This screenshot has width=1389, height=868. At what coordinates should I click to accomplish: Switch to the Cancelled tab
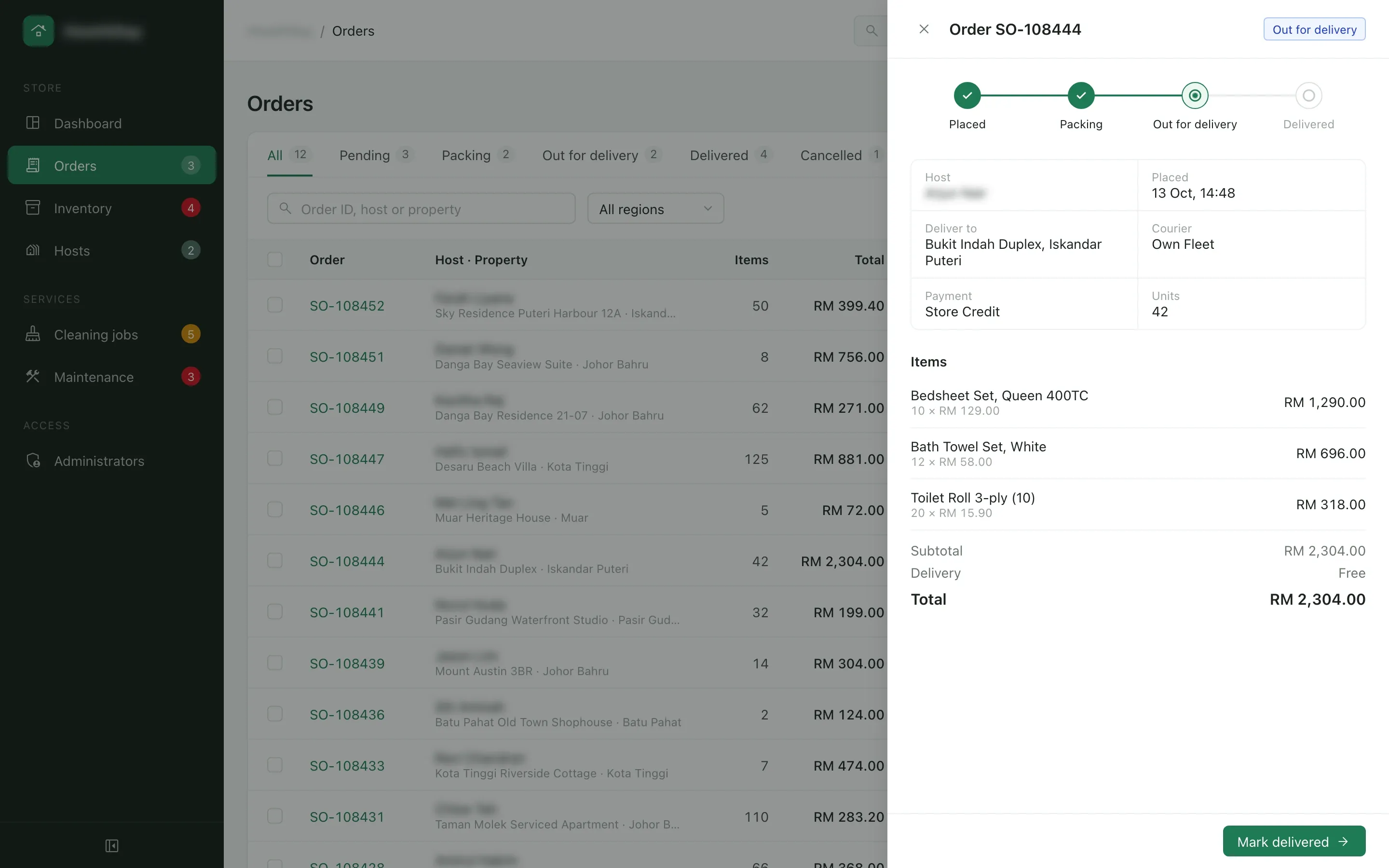coord(842,155)
